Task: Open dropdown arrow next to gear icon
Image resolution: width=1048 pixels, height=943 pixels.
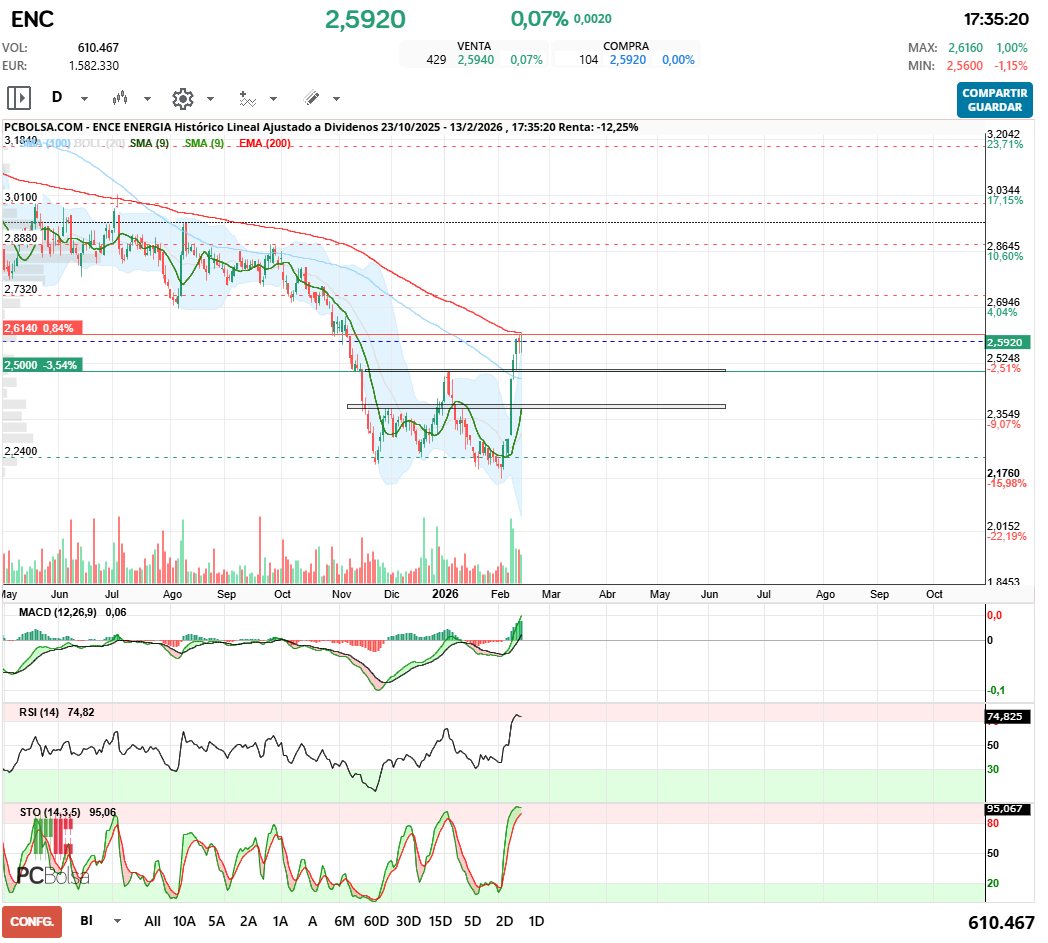Action: pyautogui.click(x=210, y=99)
